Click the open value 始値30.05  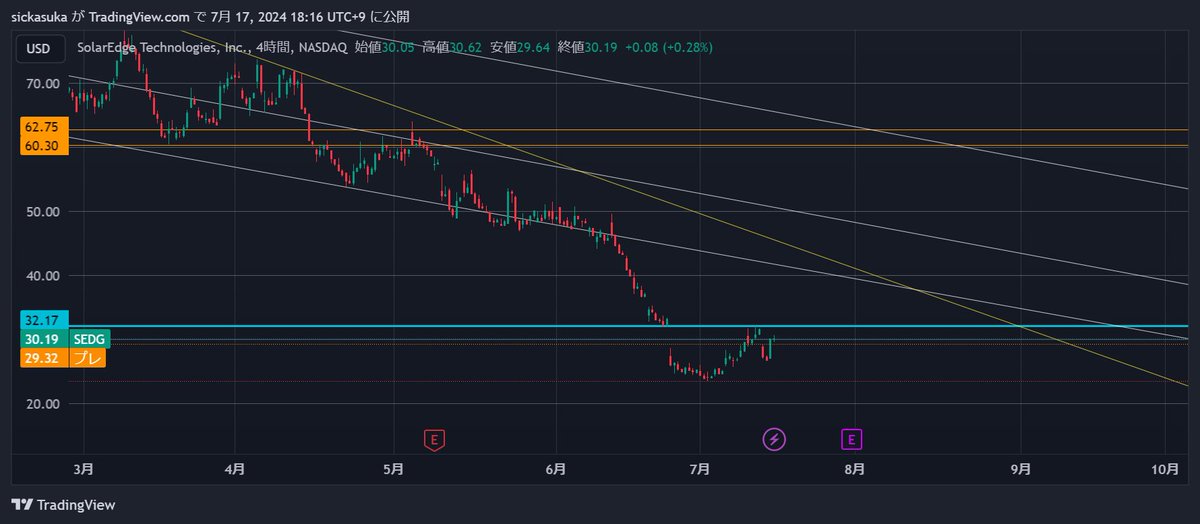coord(385,47)
